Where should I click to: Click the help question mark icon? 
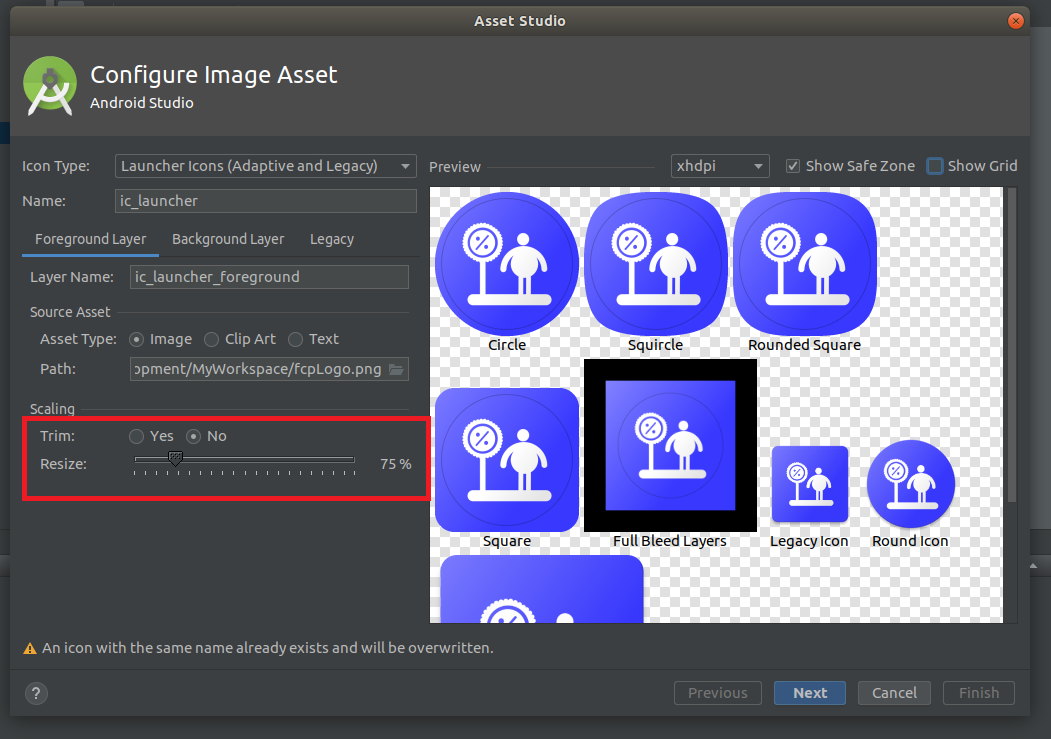click(x=36, y=693)
